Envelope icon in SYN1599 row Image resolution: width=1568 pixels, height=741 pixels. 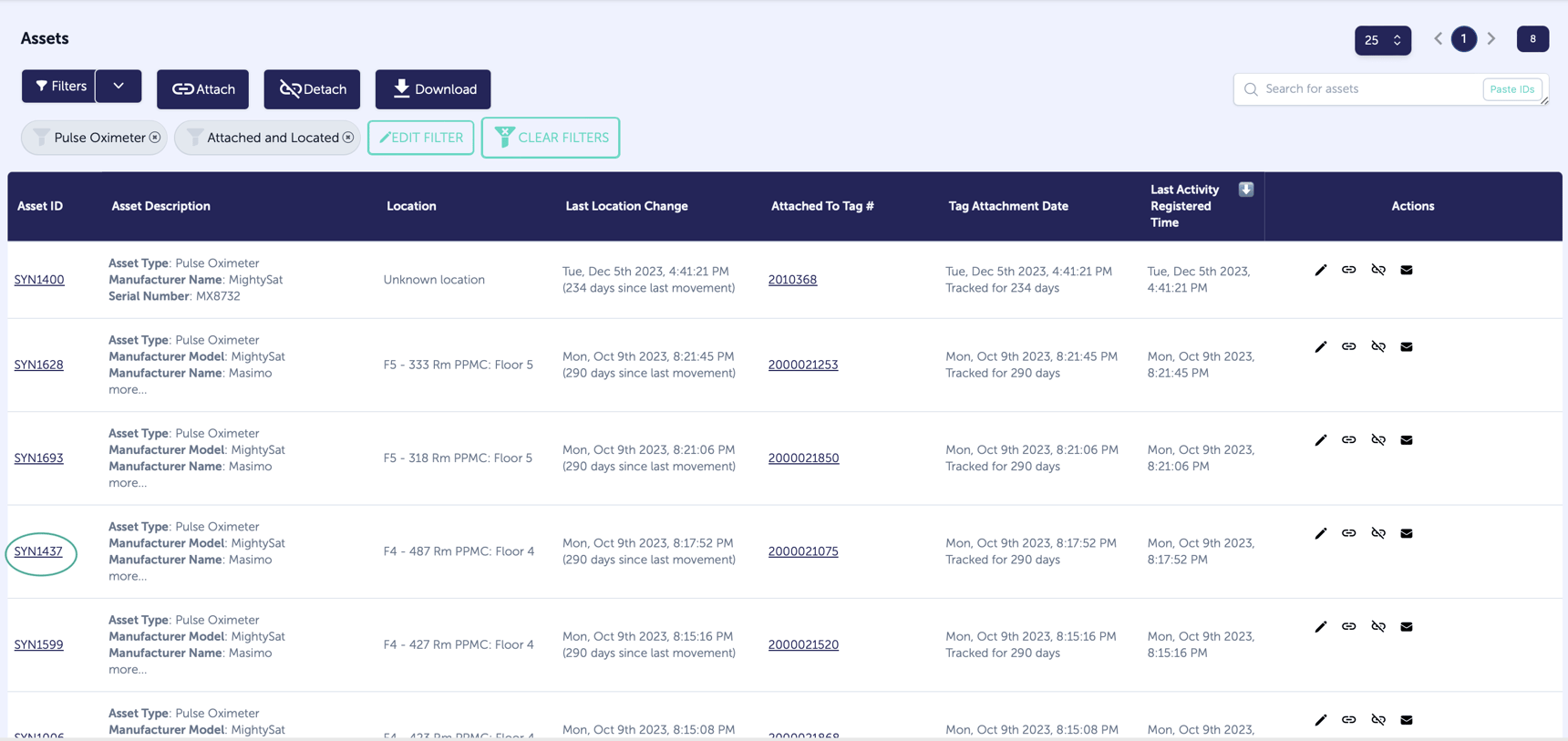tap(1407, 626)
